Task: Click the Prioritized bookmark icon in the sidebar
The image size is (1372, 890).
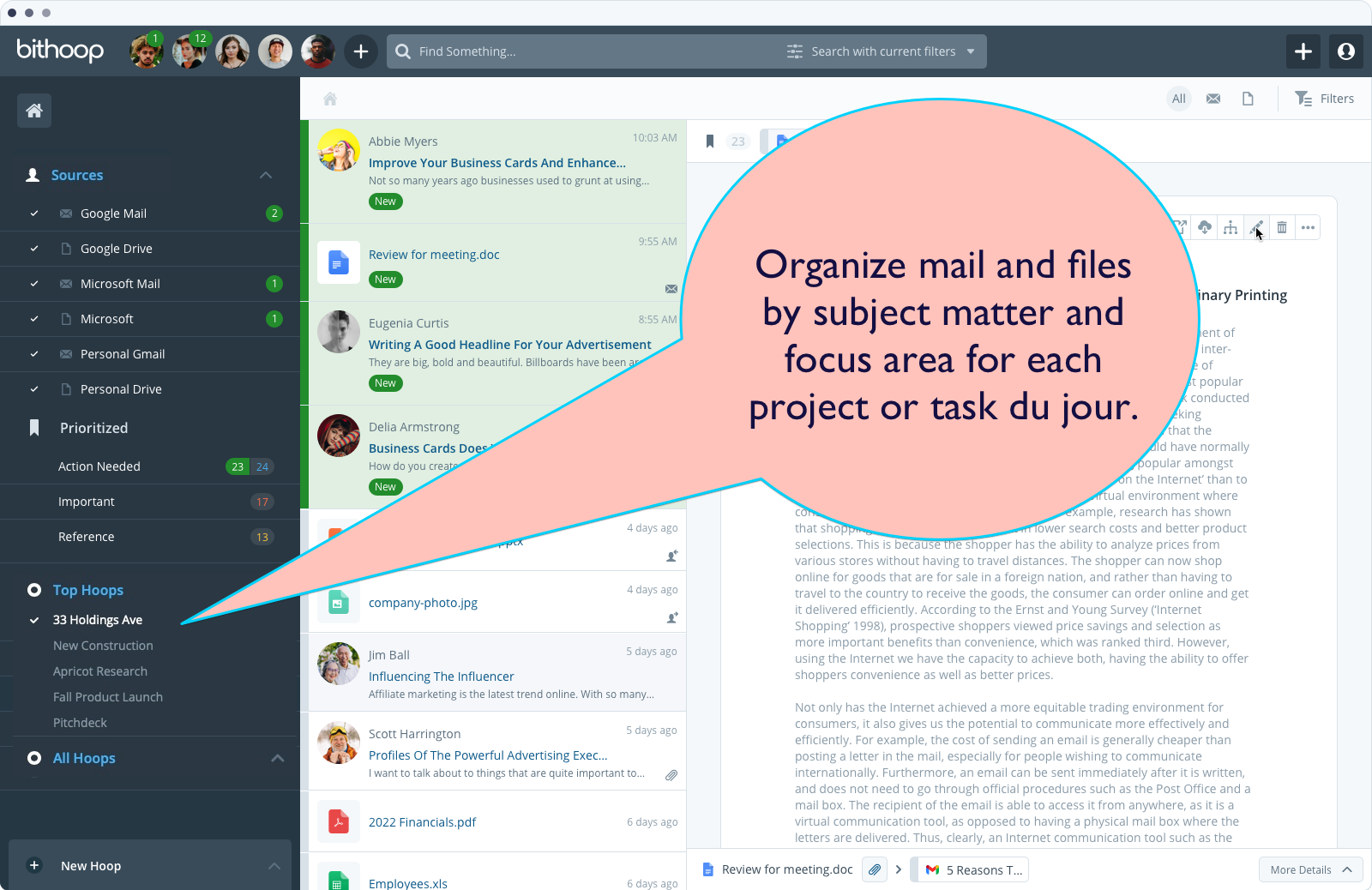Action: coord(34,428)
